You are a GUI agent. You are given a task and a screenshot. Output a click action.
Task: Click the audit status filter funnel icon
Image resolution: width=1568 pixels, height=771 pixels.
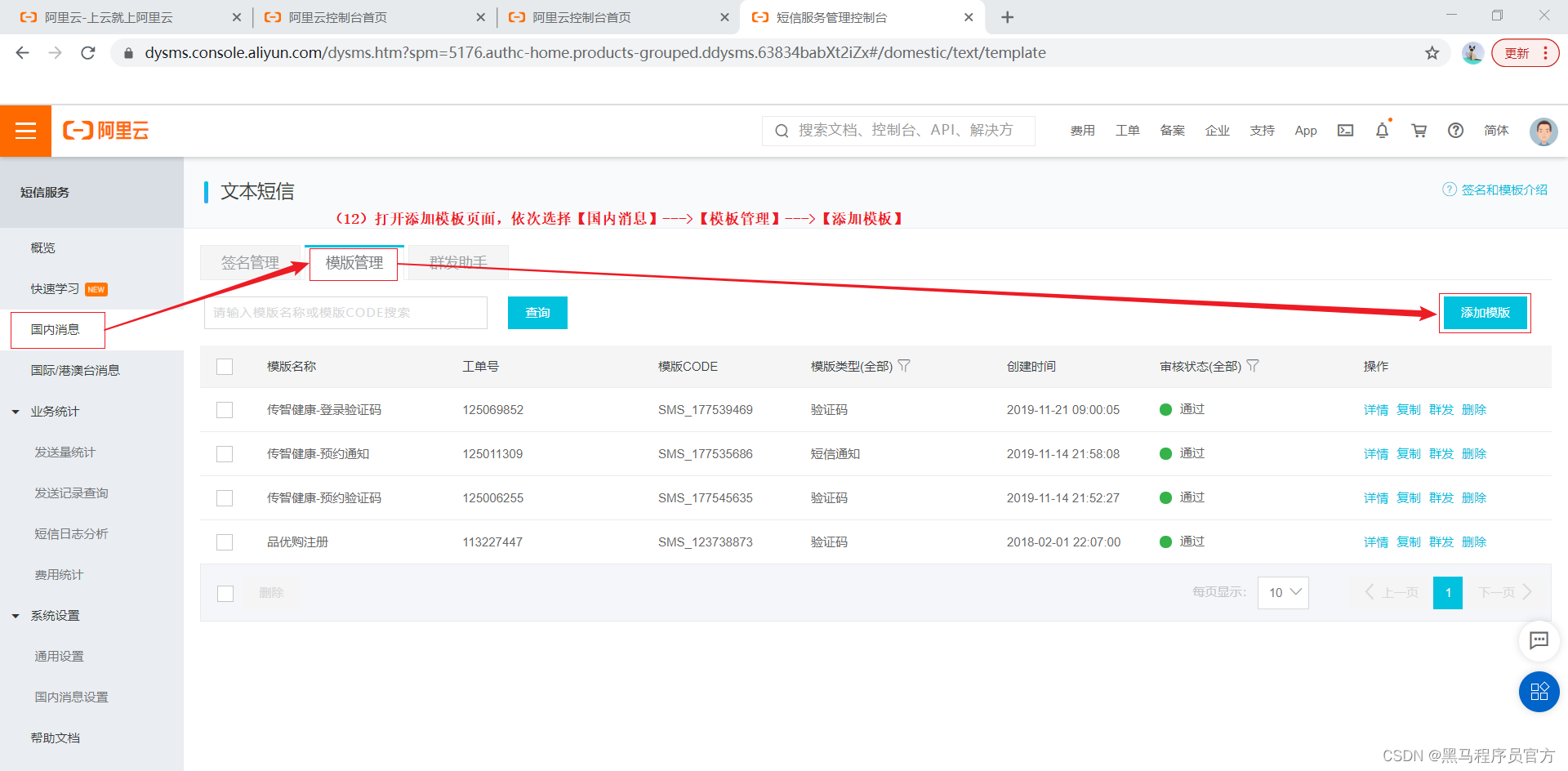[x=1253, y=366]
